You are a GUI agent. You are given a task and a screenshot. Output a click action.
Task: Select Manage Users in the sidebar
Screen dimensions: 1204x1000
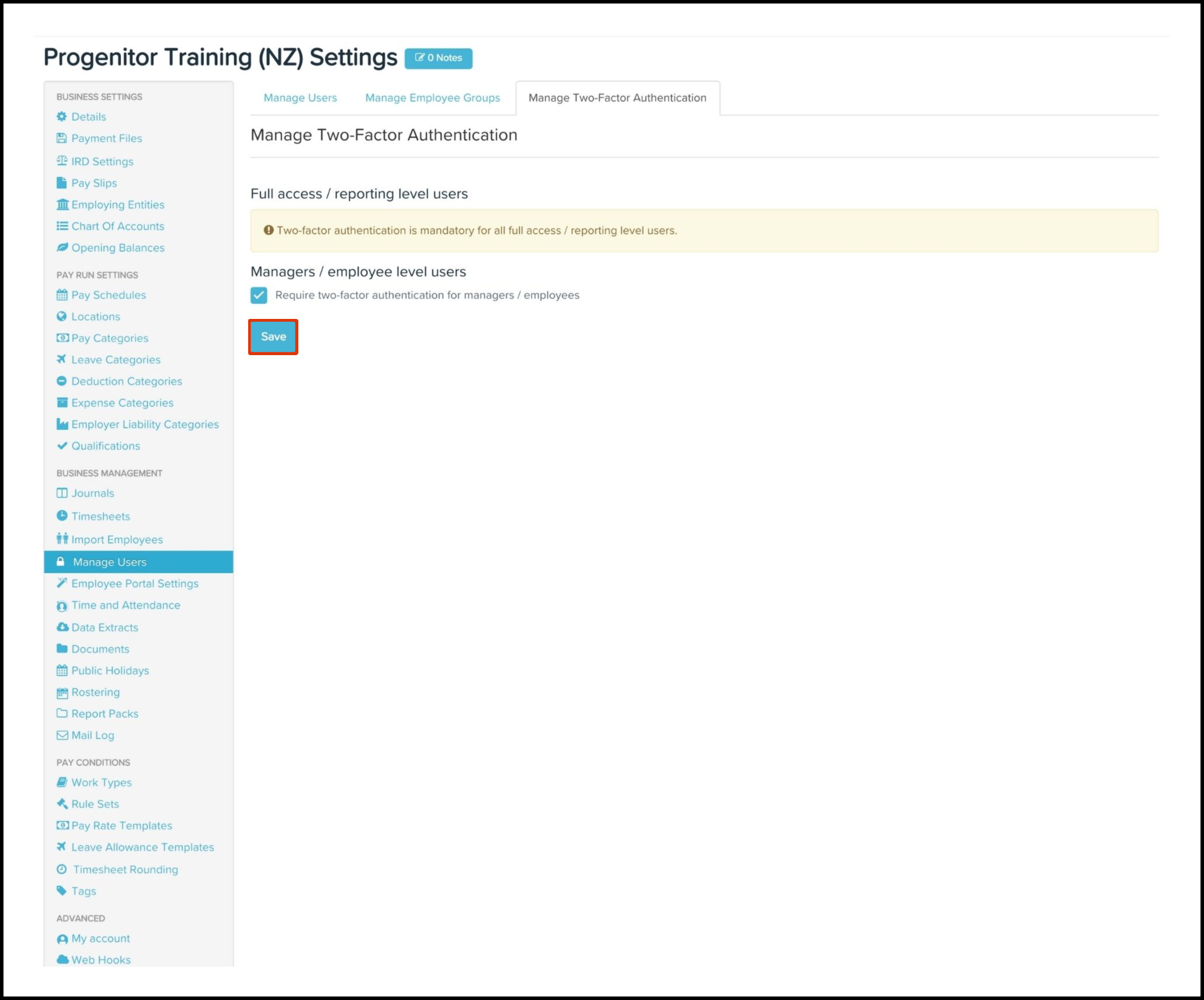click(x=110, y=562)
